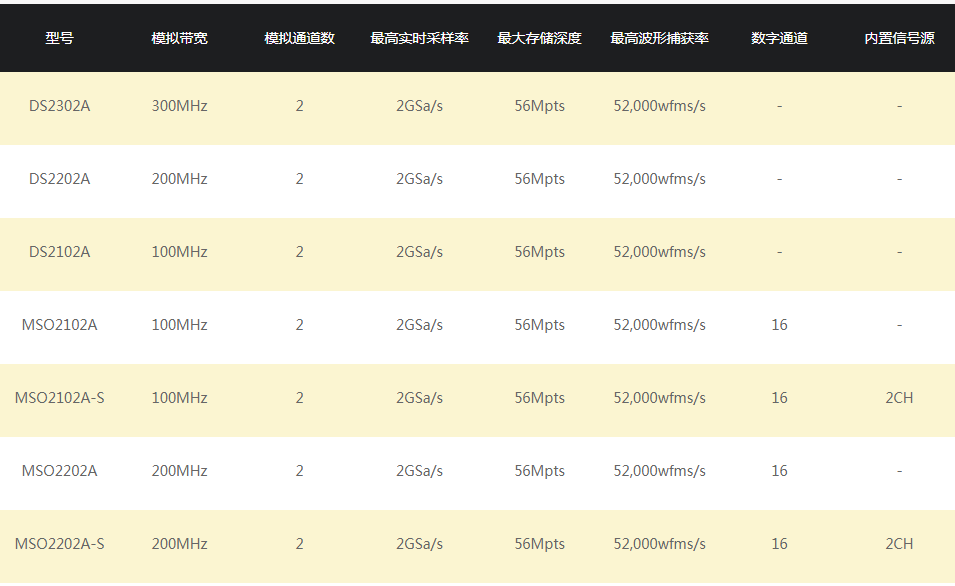The width and height of the screenshot is (955, 586).
Task: Click 56Mpts in the DS2202A row
Action: [x=539, y=179]
